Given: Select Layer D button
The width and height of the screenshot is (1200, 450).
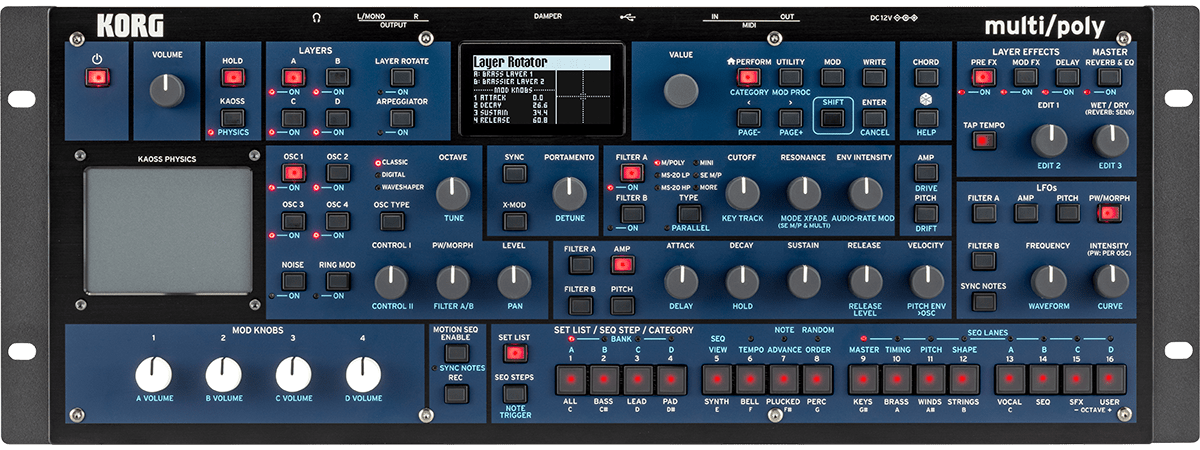Looking at the screenshot, I should pos(337,117).
